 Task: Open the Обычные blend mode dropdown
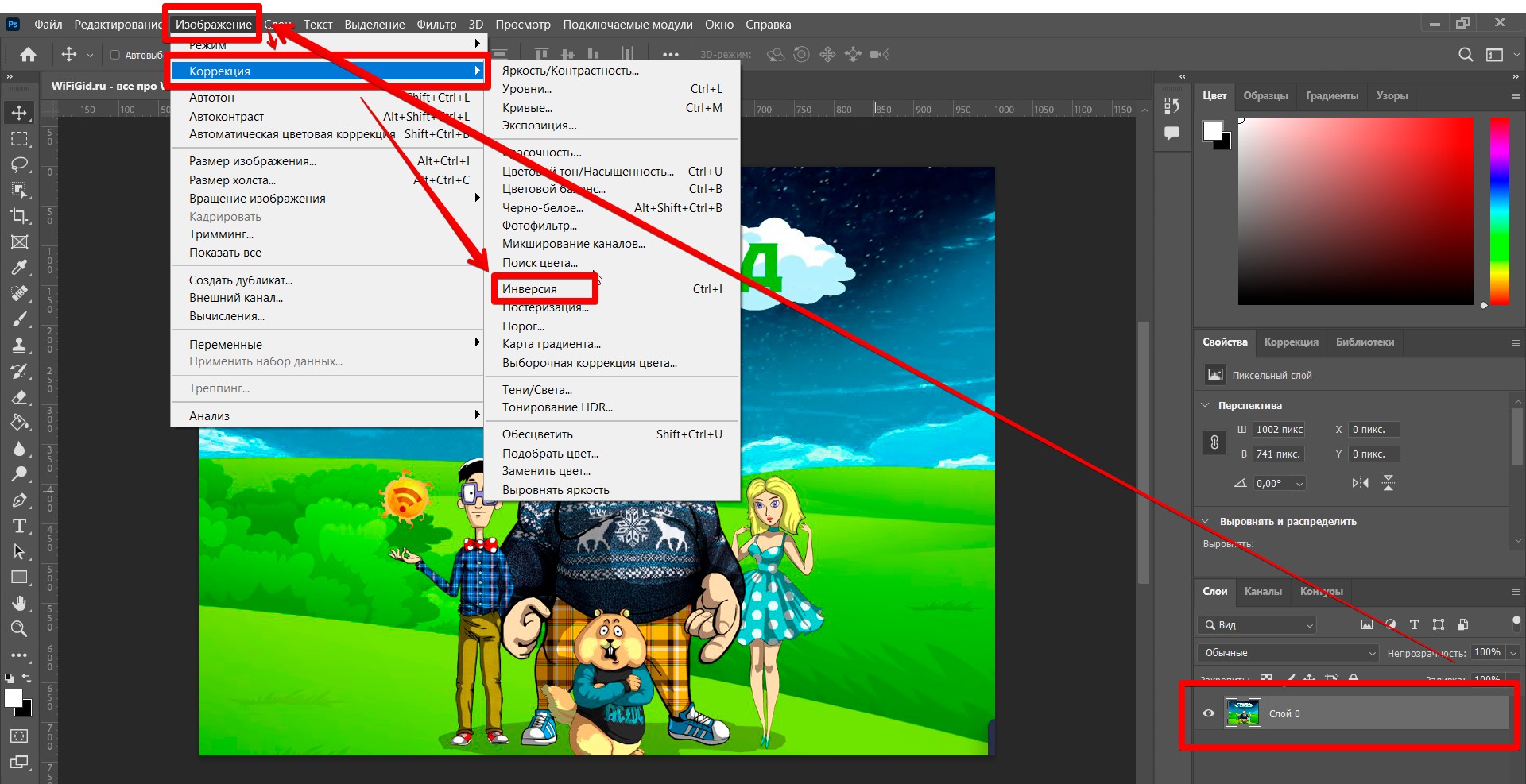1288,653
